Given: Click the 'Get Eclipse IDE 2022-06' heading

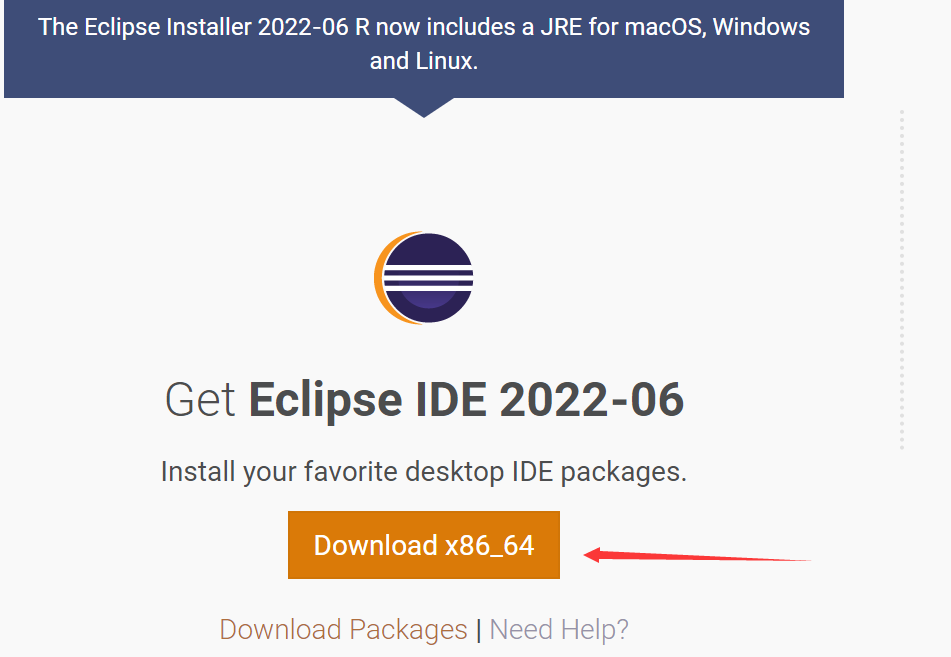Looking at the screenshot, I should 424,399.
